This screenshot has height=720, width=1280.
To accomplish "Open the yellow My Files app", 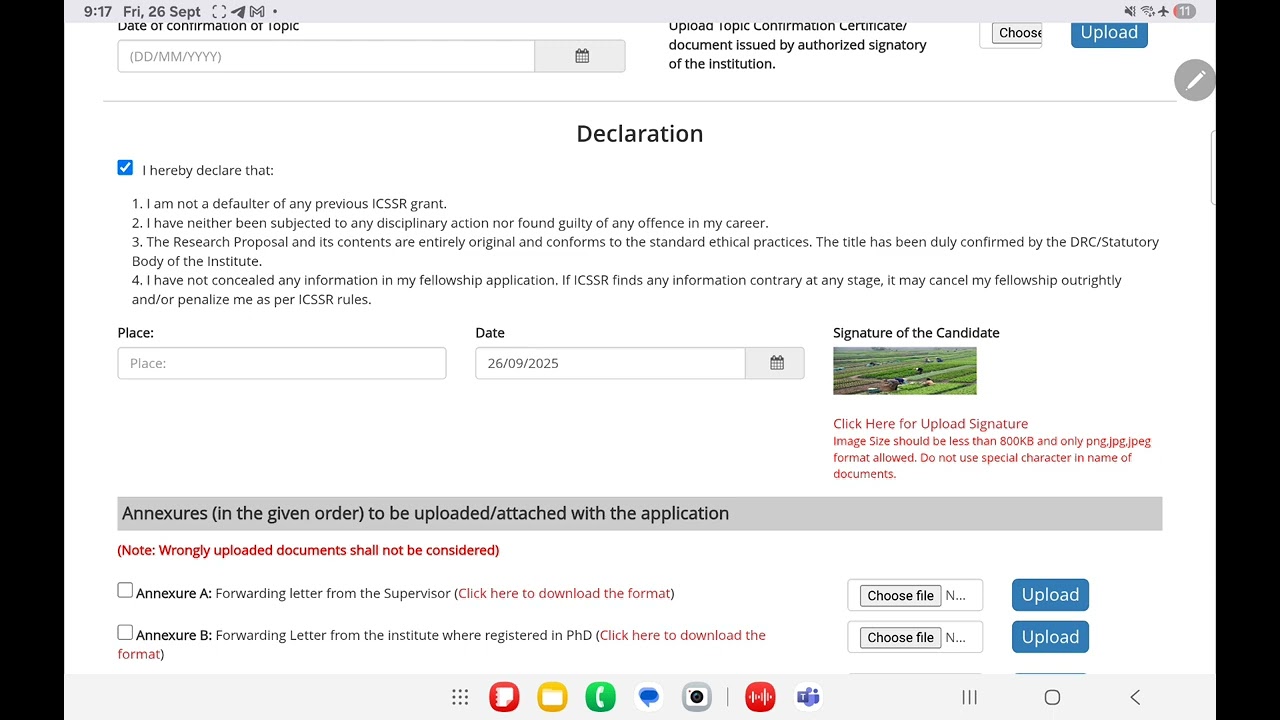I will [552, 697].
